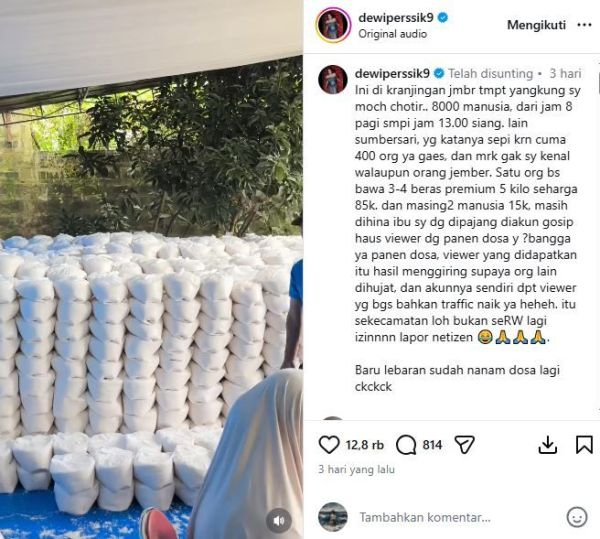The image size is (600, 539).
Task: Click the comments panel scrollbar
Action: 598,82
